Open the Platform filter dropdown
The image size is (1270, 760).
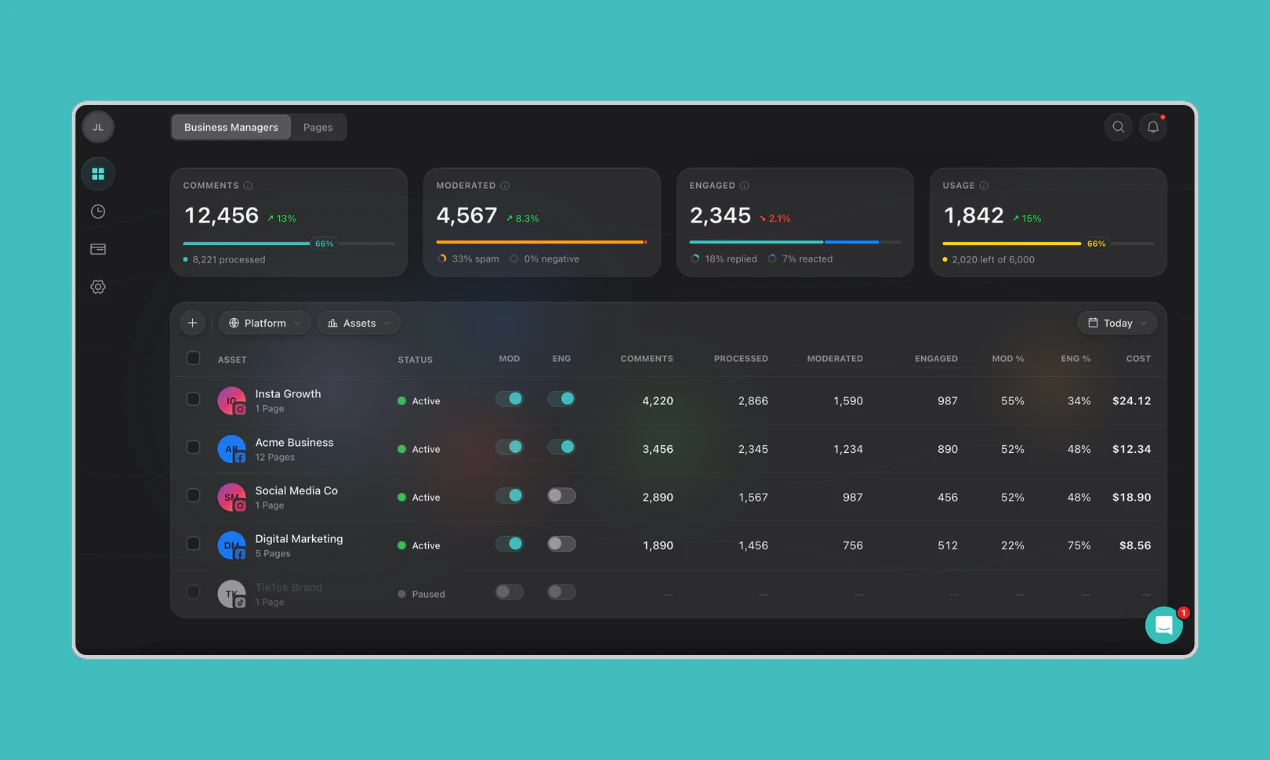pyautogui.click(x=263, y=322)
